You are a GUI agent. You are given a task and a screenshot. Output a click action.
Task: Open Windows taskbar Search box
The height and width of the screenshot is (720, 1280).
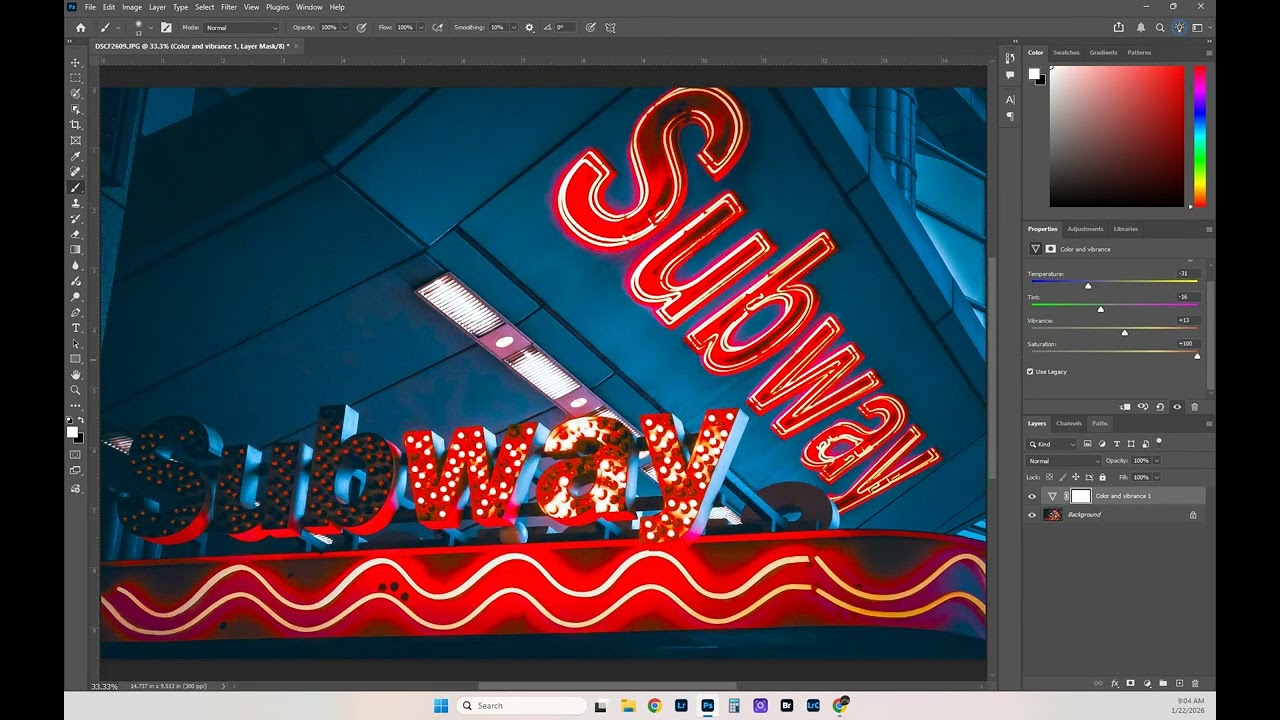point(521,705)
